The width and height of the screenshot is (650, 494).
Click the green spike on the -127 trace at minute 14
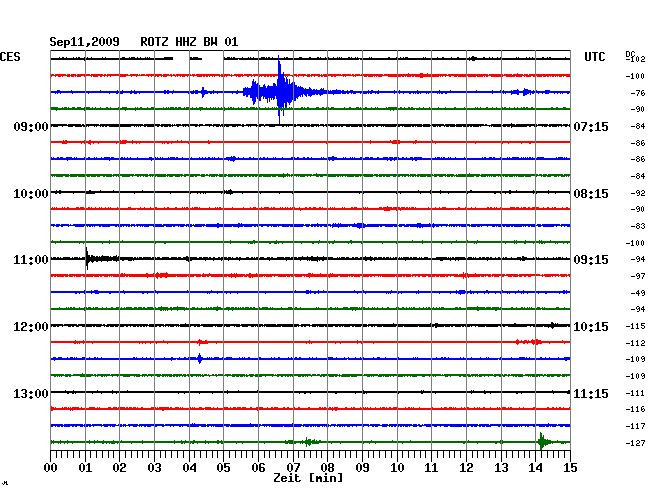point(541,442)
